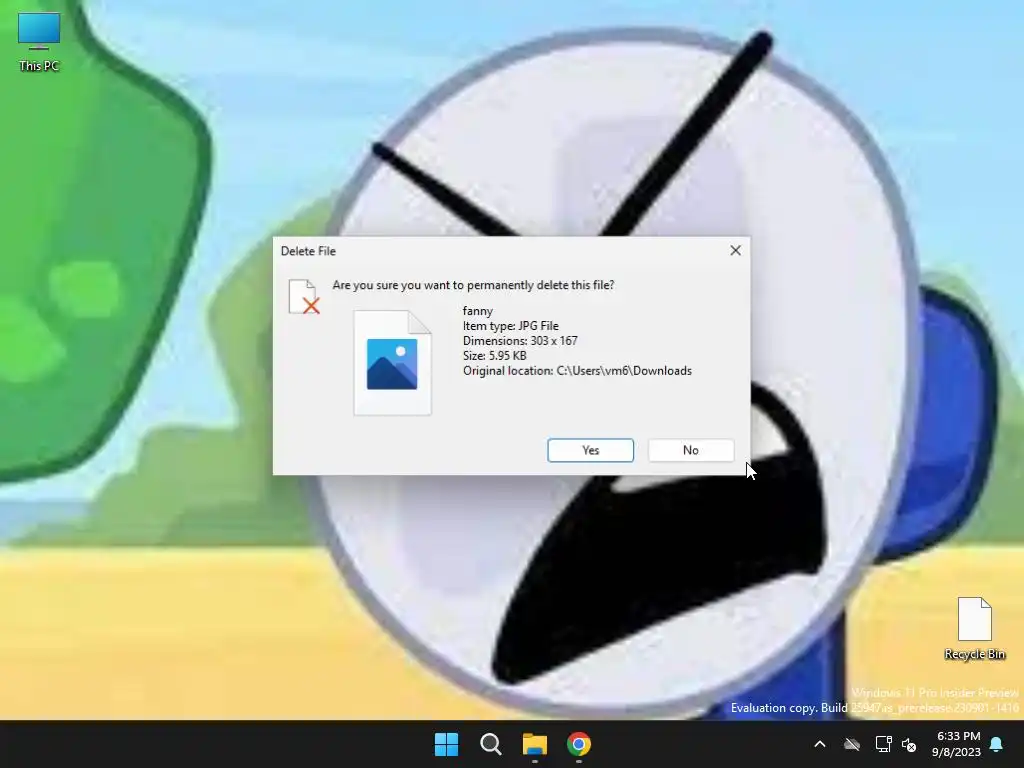Screen dimensions: 1024x768
Task: Click the 'Delete File' dialog title
Action: (x=308, y=251)
